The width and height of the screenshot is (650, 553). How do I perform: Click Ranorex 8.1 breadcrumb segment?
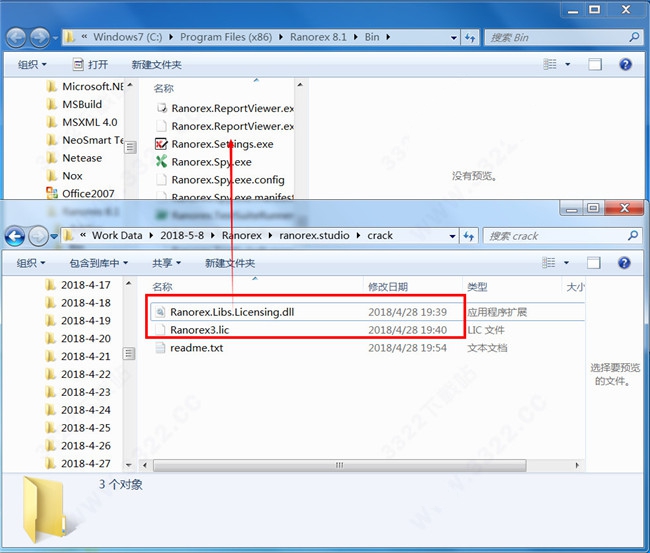(318, 37)
